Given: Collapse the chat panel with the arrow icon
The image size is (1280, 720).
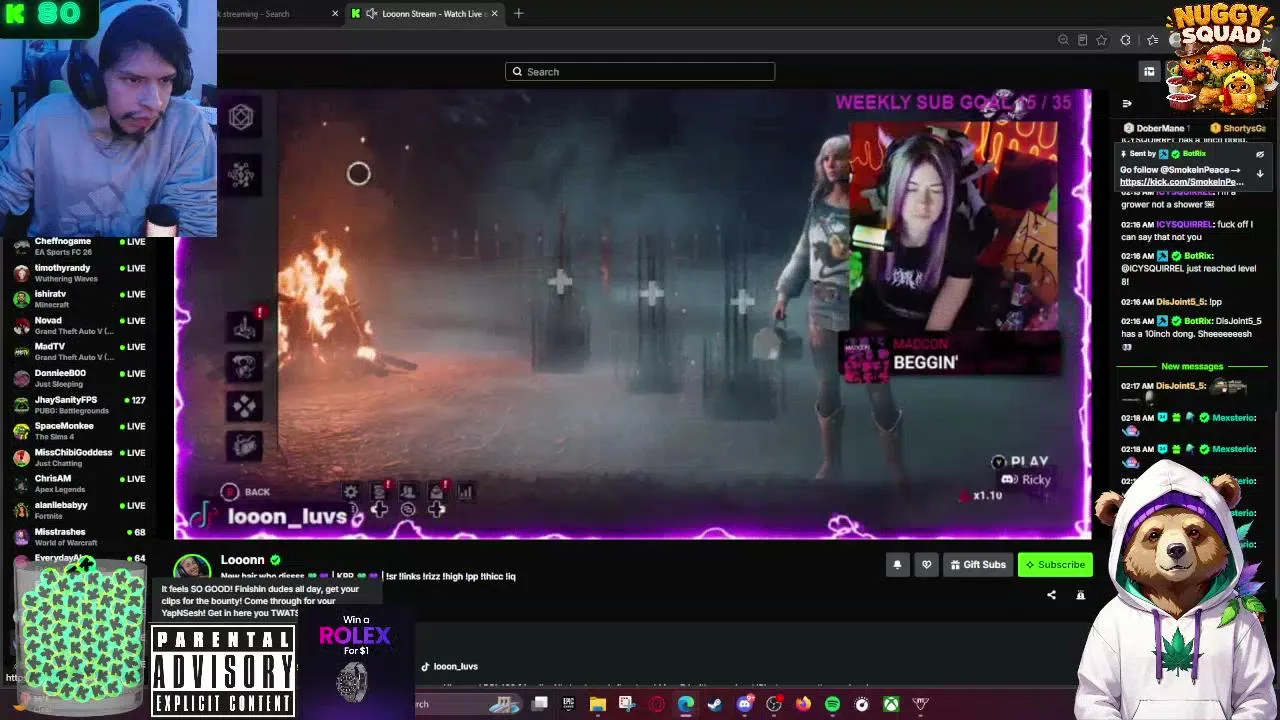Looking at the screenshot, I should point(1127,103).
